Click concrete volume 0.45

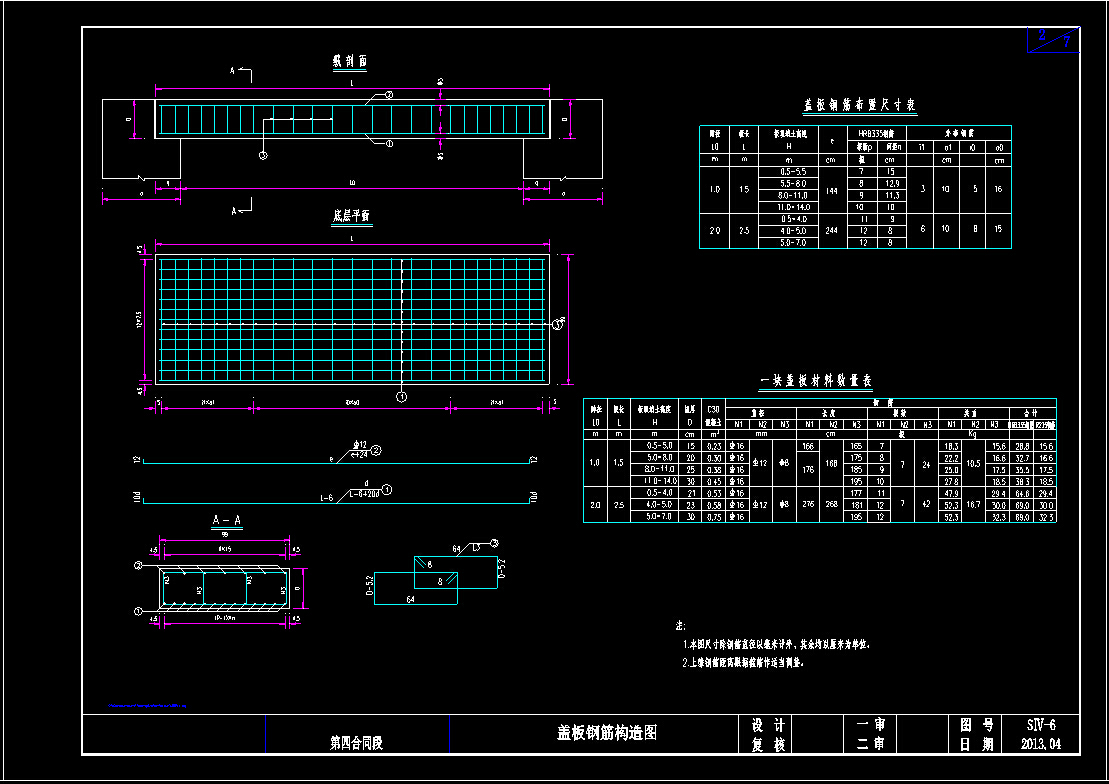(x=714, y=481)
